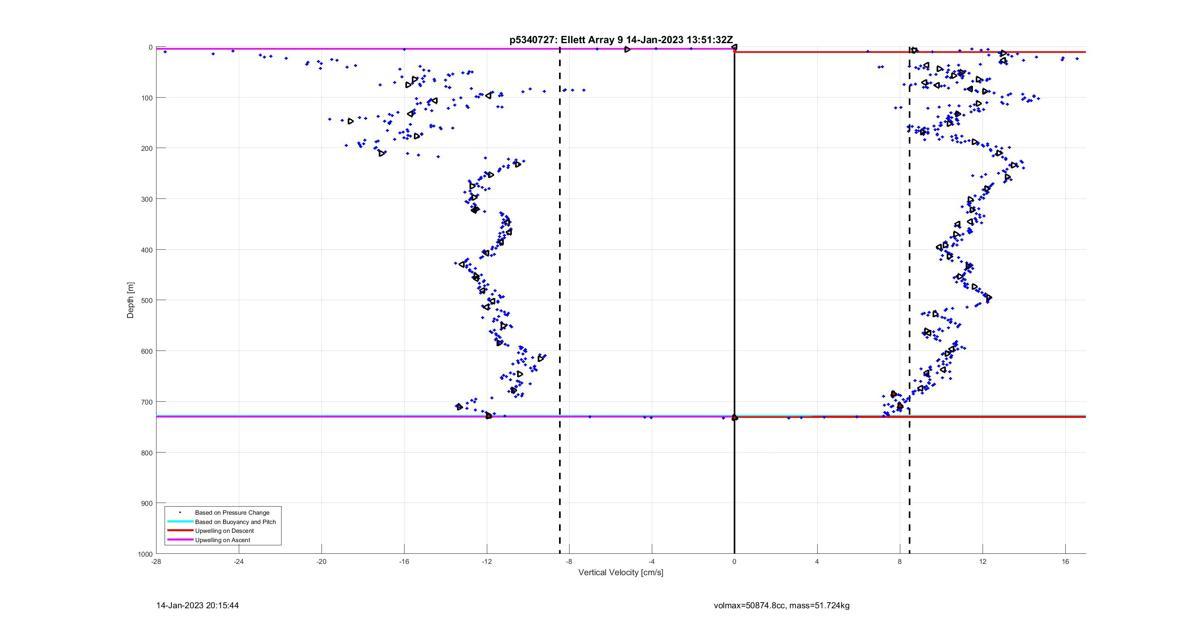Screen dimensions: 1200x622
Task: Select the 'Vertical Velocity [cm/s]' x-axis label
Action: tap(621, 573)
